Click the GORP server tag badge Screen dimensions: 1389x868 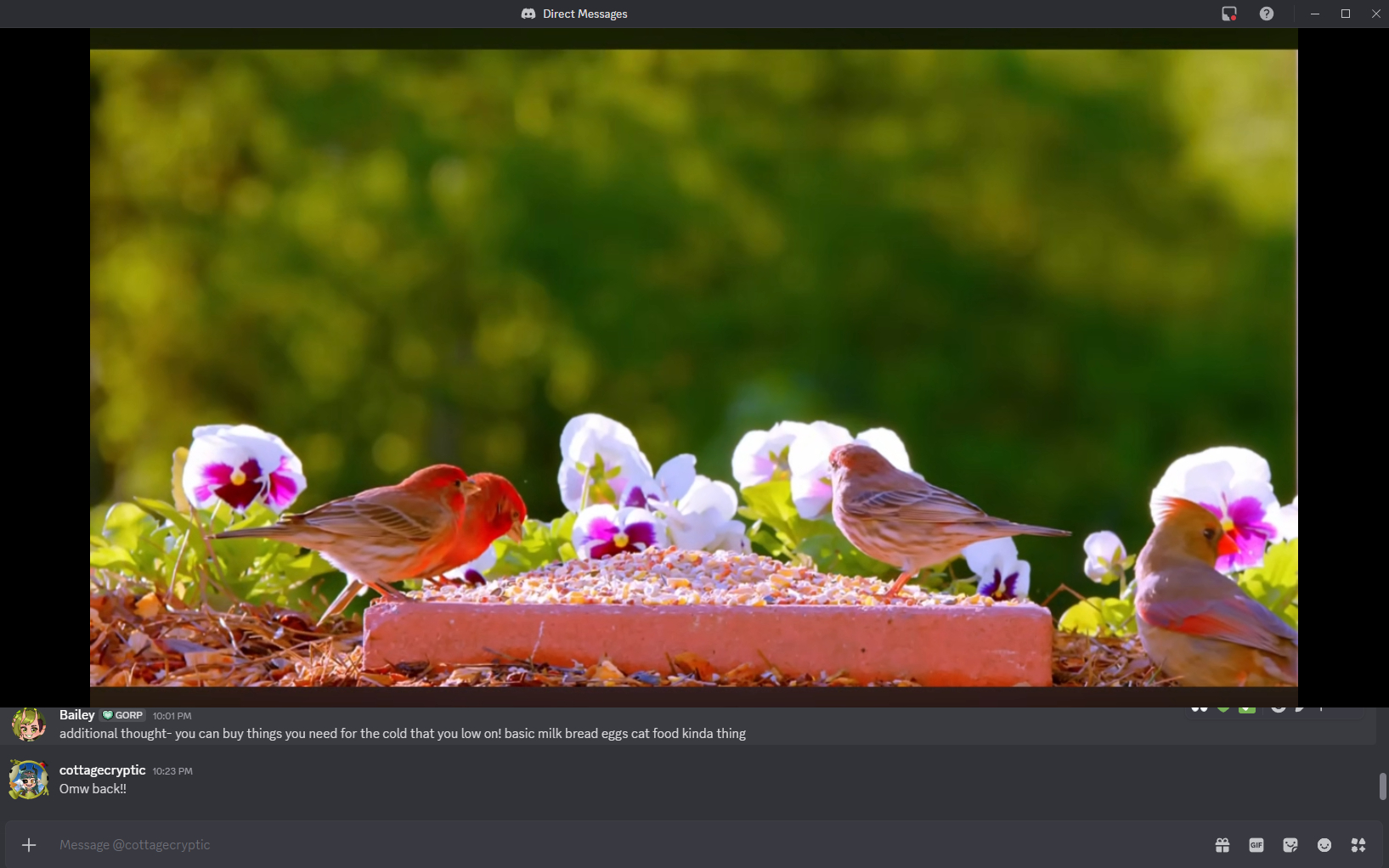123,715
